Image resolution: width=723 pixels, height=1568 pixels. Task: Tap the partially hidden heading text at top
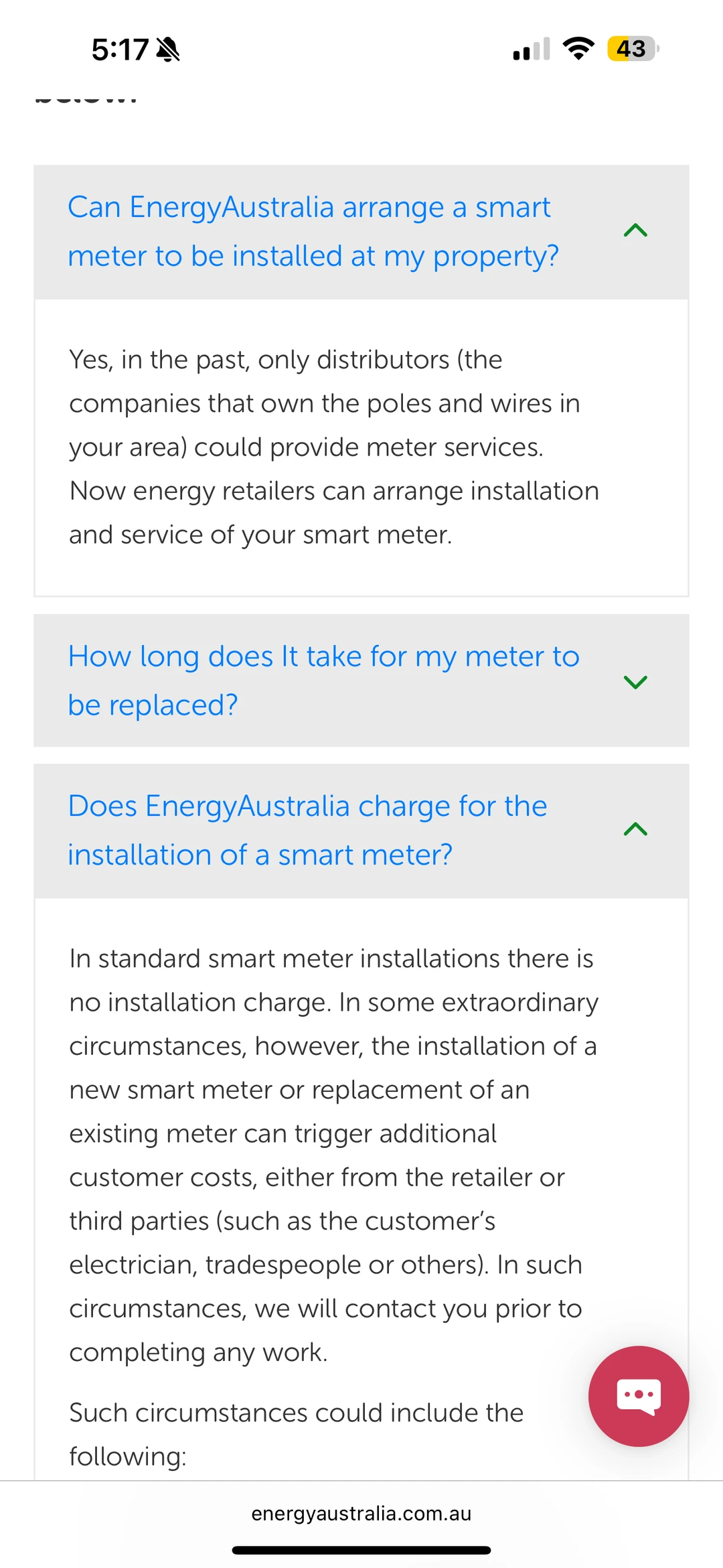pos(86,98)
